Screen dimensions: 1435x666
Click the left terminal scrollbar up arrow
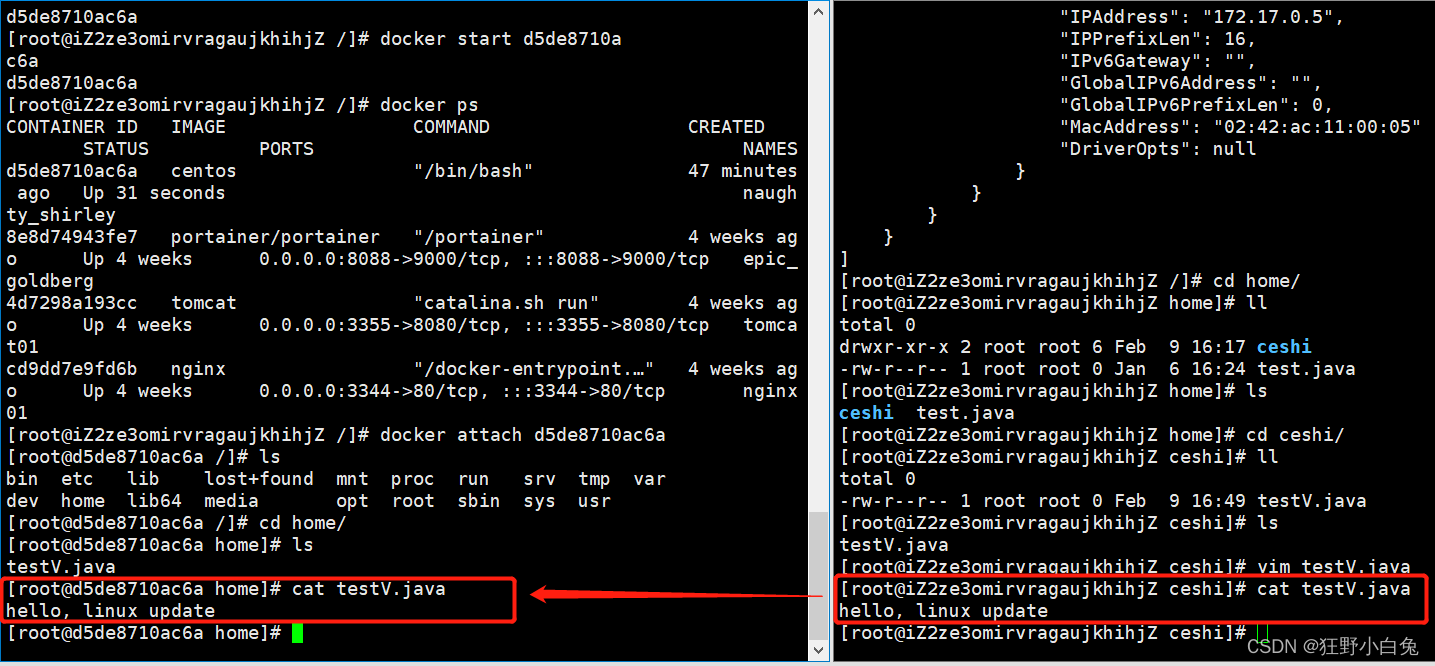[819, 11]
